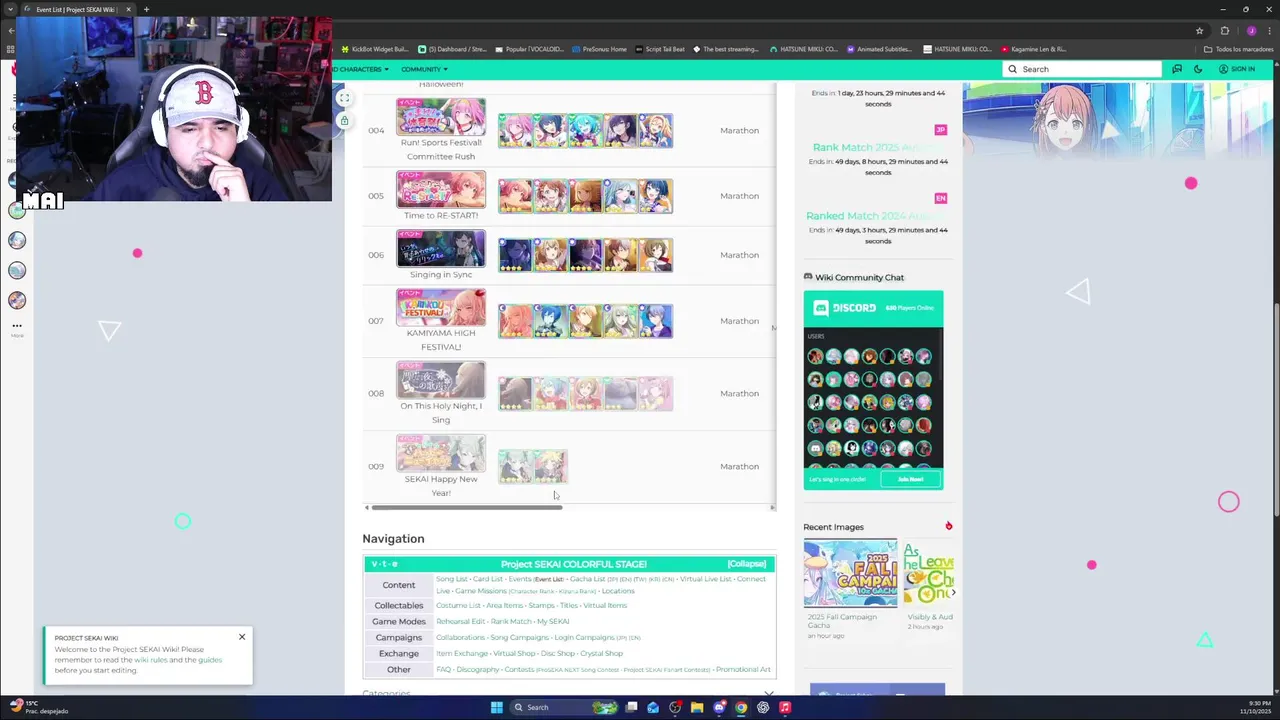The image size is (1280, 720).
Task: Open the Rank Match navigation link
Action: click(x=511, y=621)
